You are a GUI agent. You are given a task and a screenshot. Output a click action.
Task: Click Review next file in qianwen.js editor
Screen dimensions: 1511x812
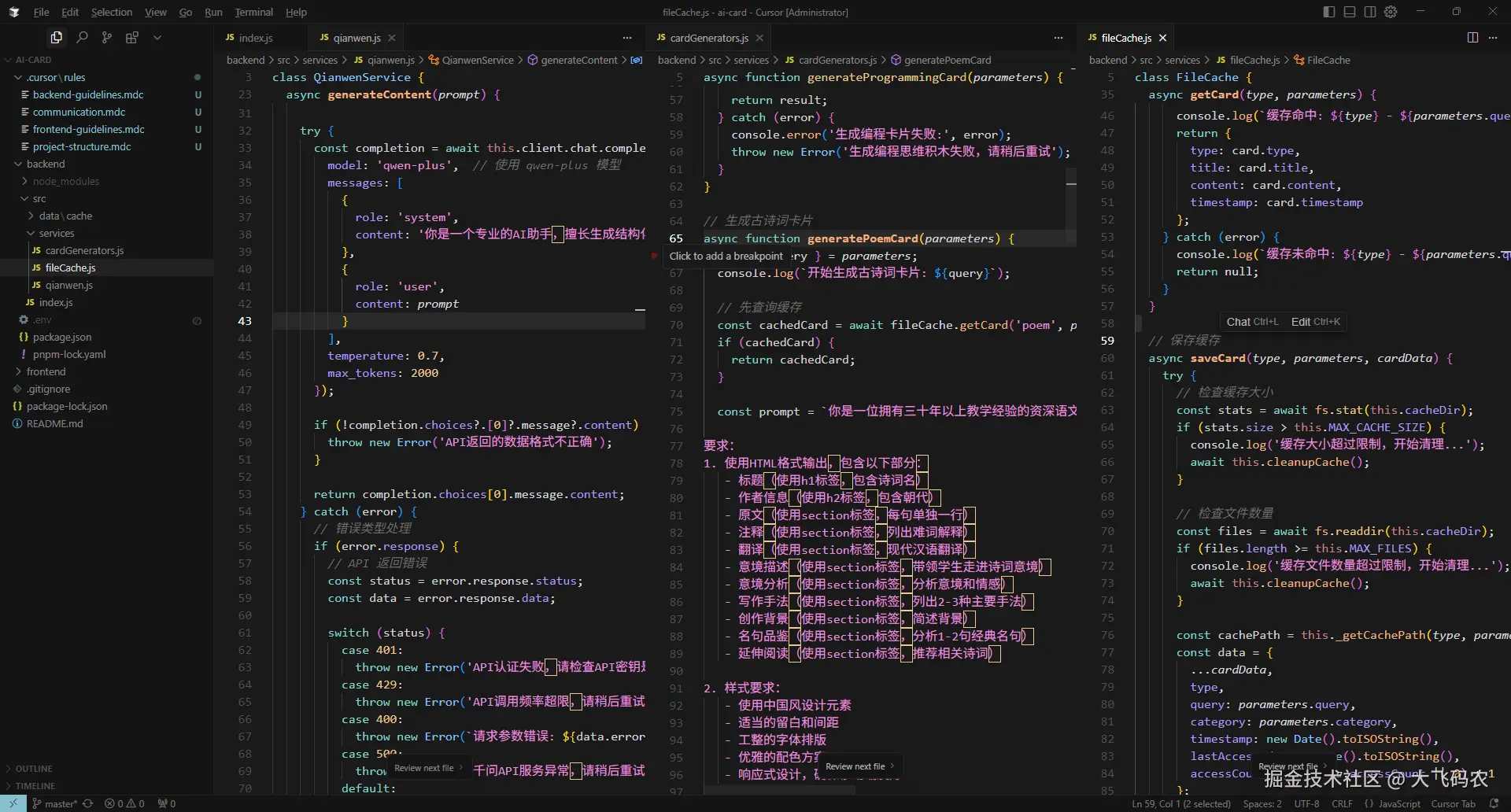(429, 768)
